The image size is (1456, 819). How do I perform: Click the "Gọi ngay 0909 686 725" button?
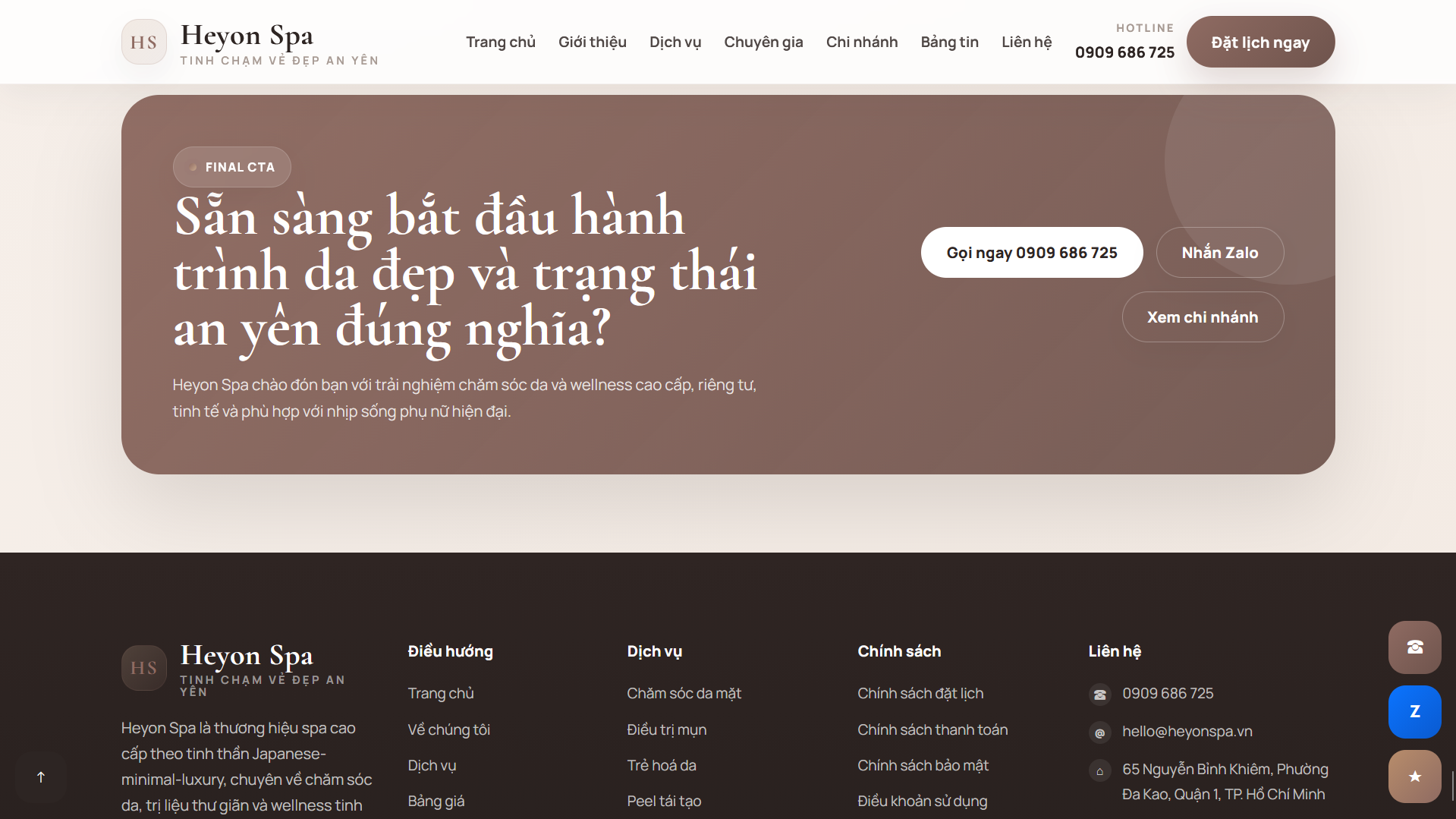coord(1031,252)
